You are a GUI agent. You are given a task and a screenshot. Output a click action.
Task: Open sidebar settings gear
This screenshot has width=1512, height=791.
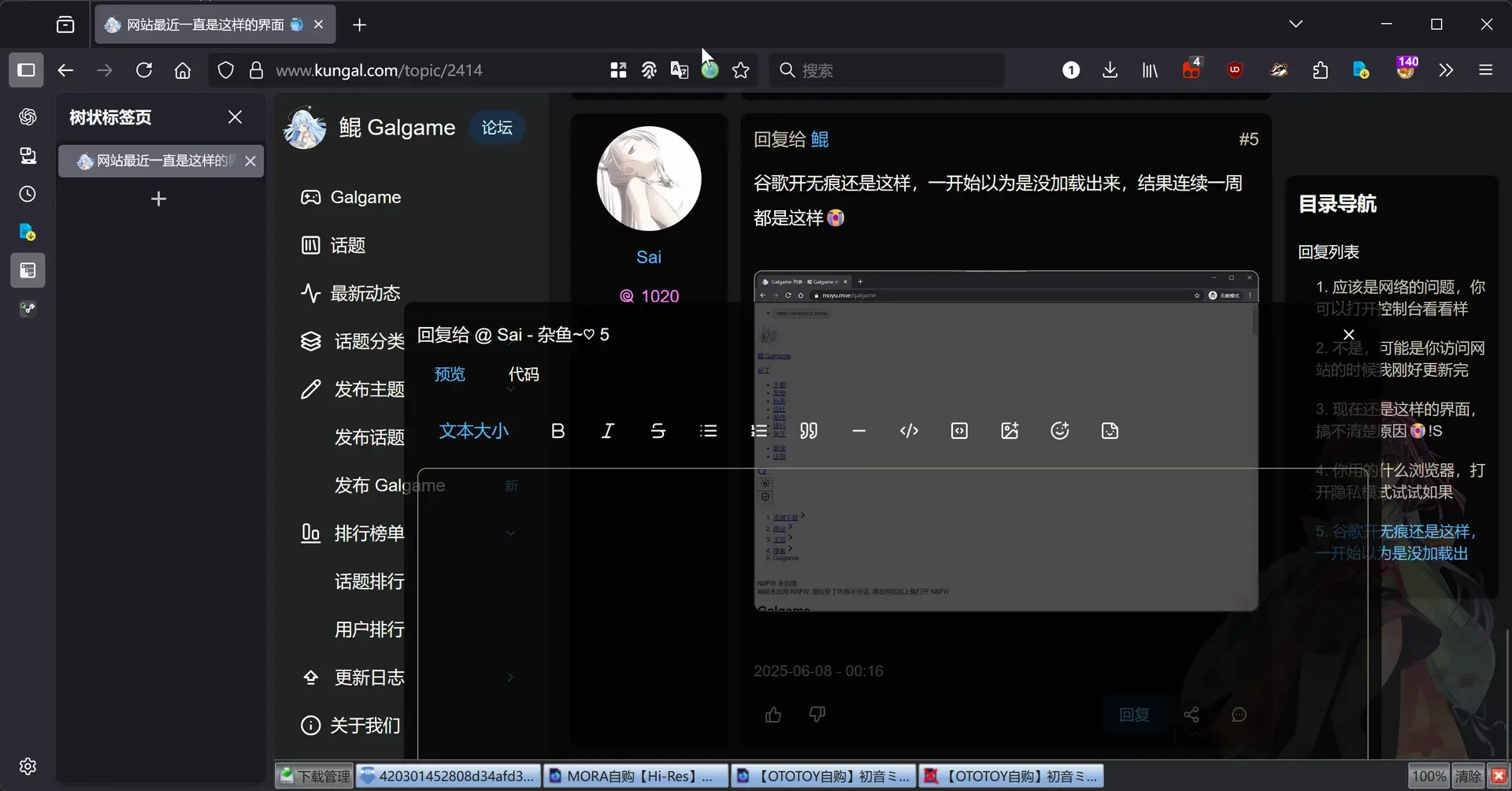point(28,767)
